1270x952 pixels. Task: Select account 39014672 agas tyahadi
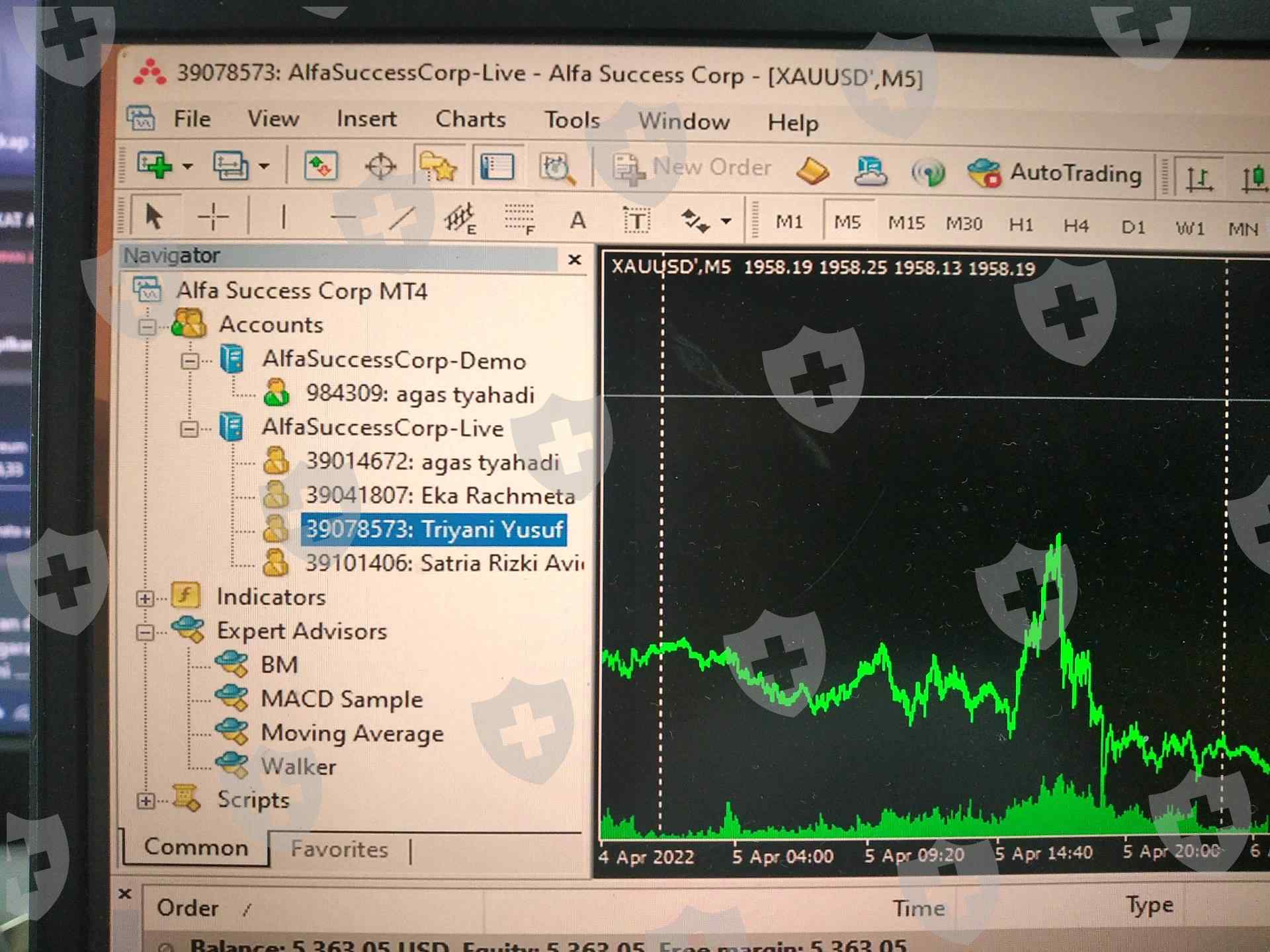click(432, 462)
